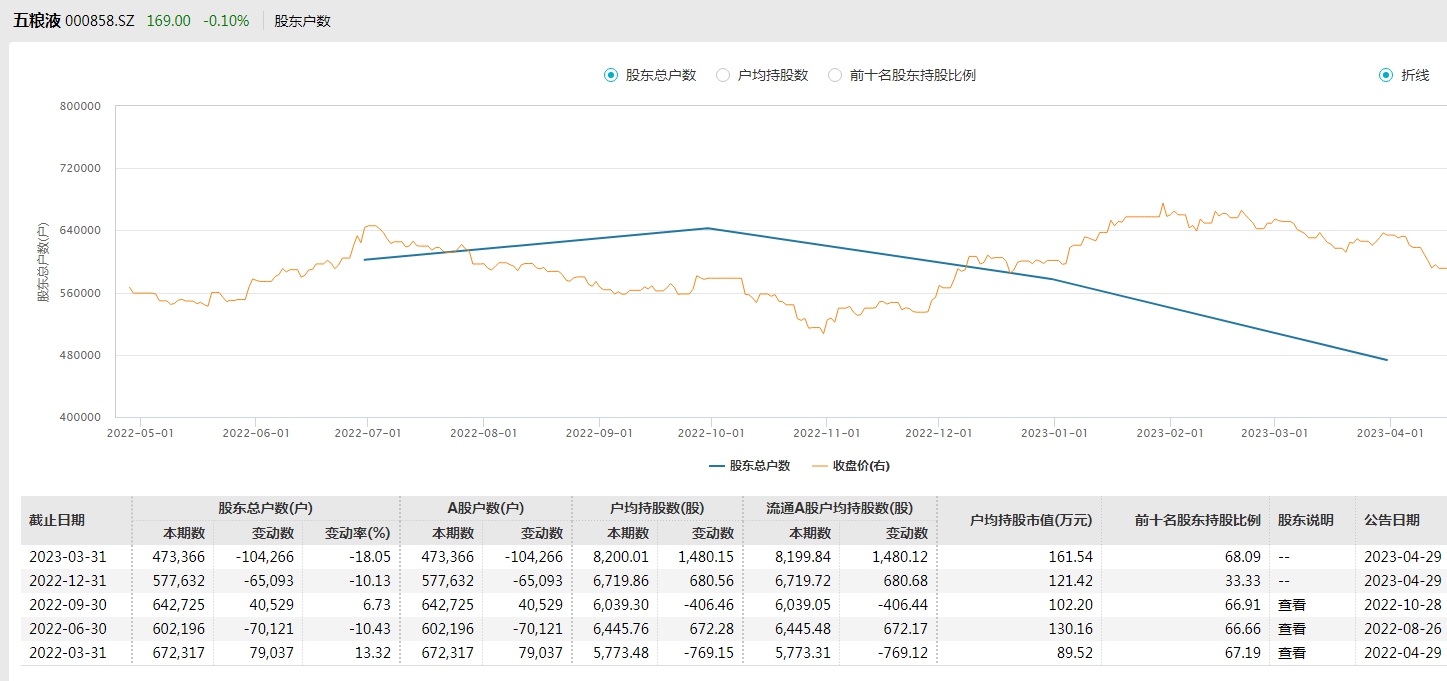Toggle the 股东总户数 legend series
This screenshot has width=1447, height=681.
[749, 466]
